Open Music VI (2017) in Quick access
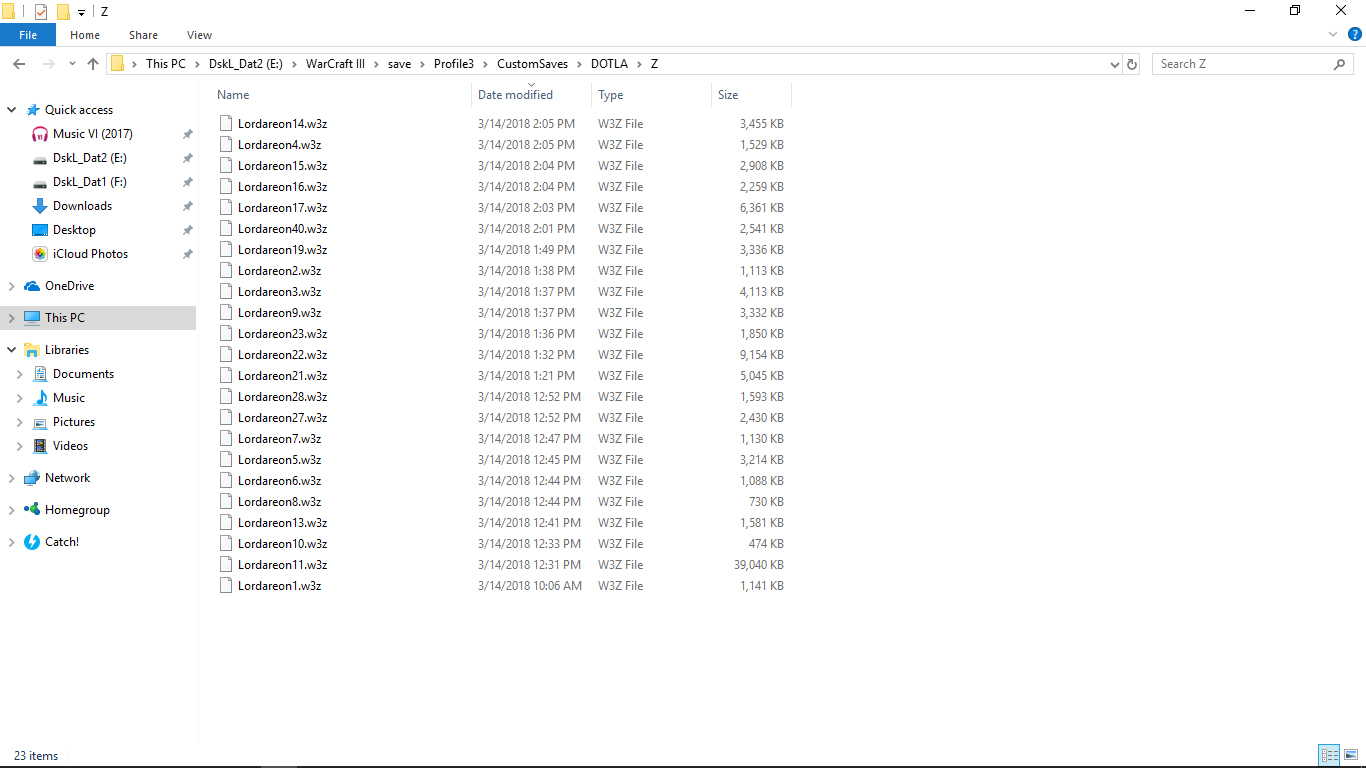The width and height of the screenshot is (1366, 768). [92, 134]
